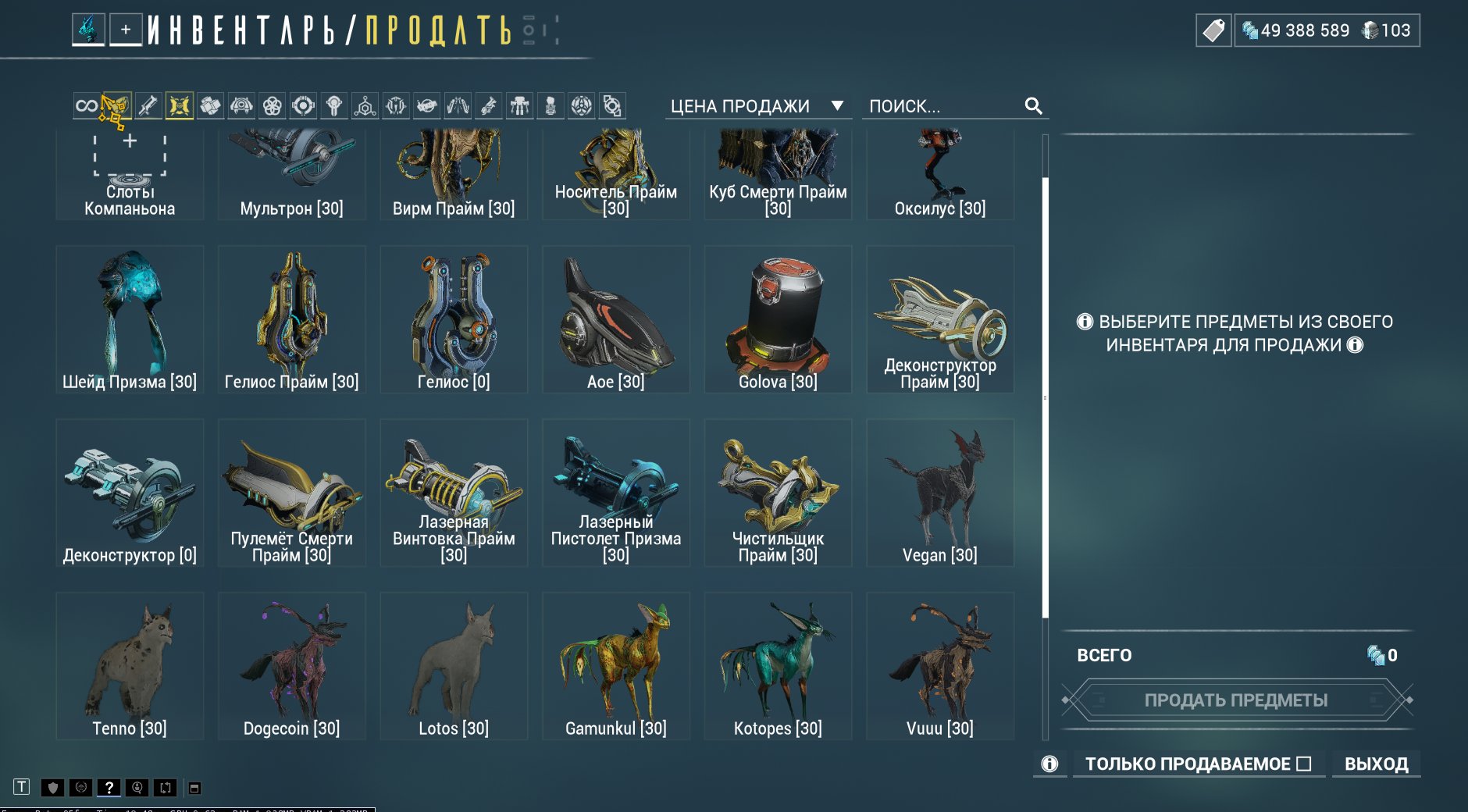Click the magnifying glass search icon
The image size is (1468, 812).
[1033, 106]
